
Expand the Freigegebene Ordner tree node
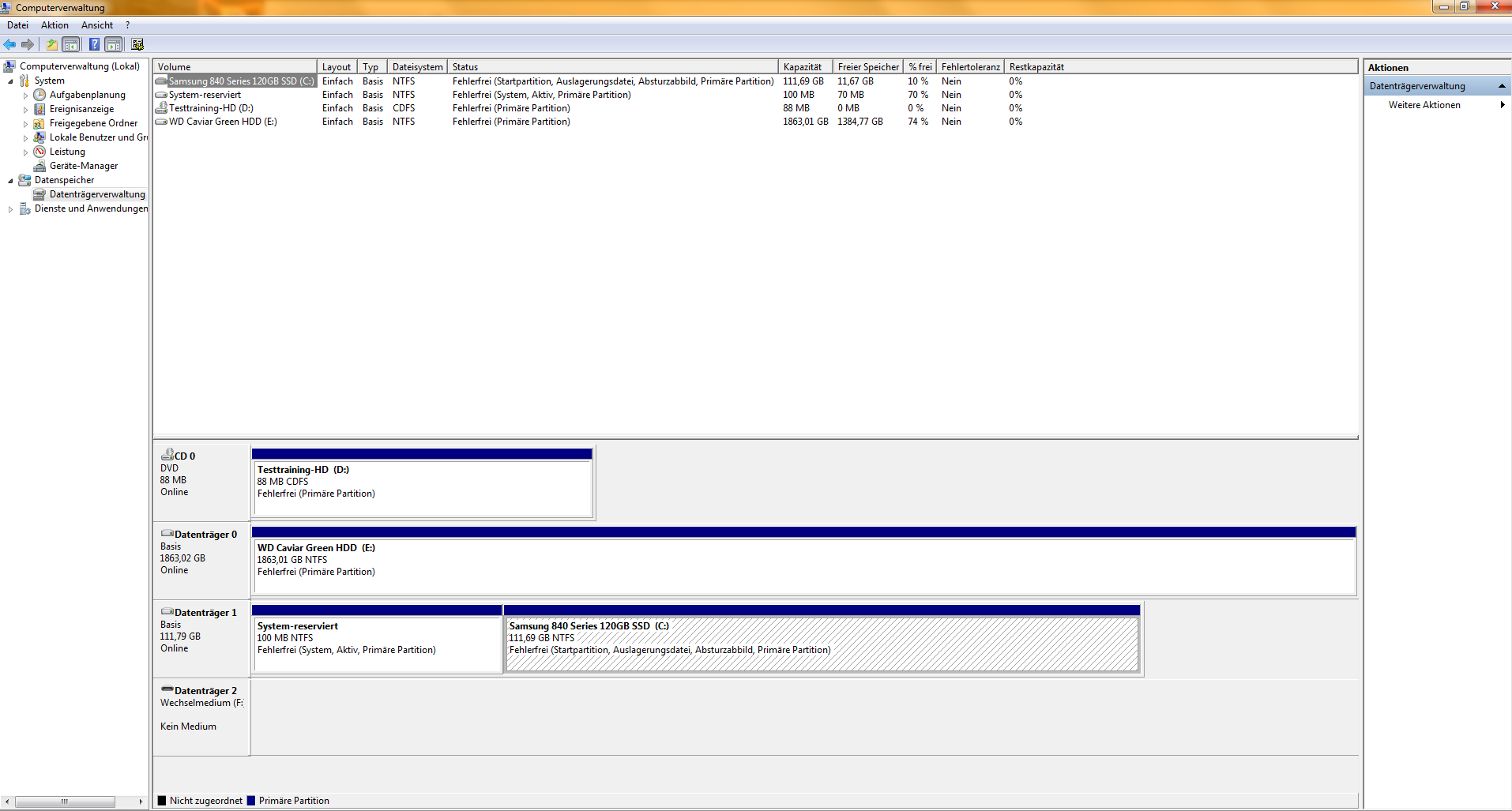coord(25,124)
